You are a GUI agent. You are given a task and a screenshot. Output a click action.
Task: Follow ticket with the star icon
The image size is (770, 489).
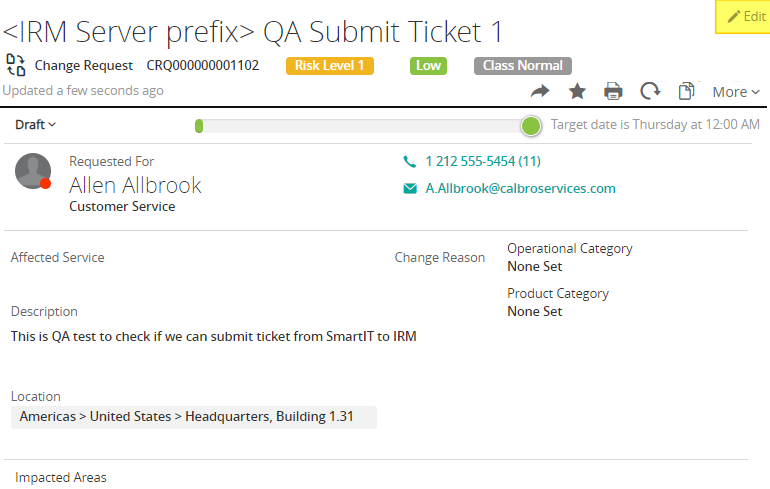[x=577, y=91]
